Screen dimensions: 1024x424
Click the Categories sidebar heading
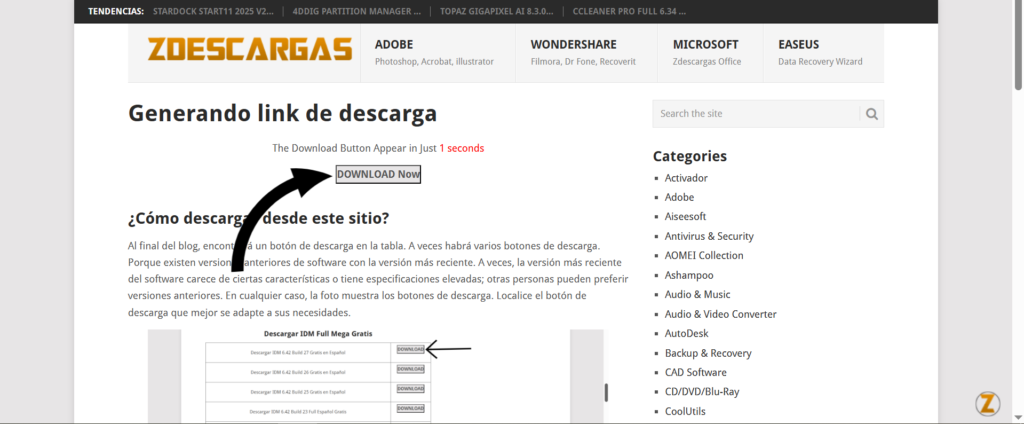coord(690,156)
